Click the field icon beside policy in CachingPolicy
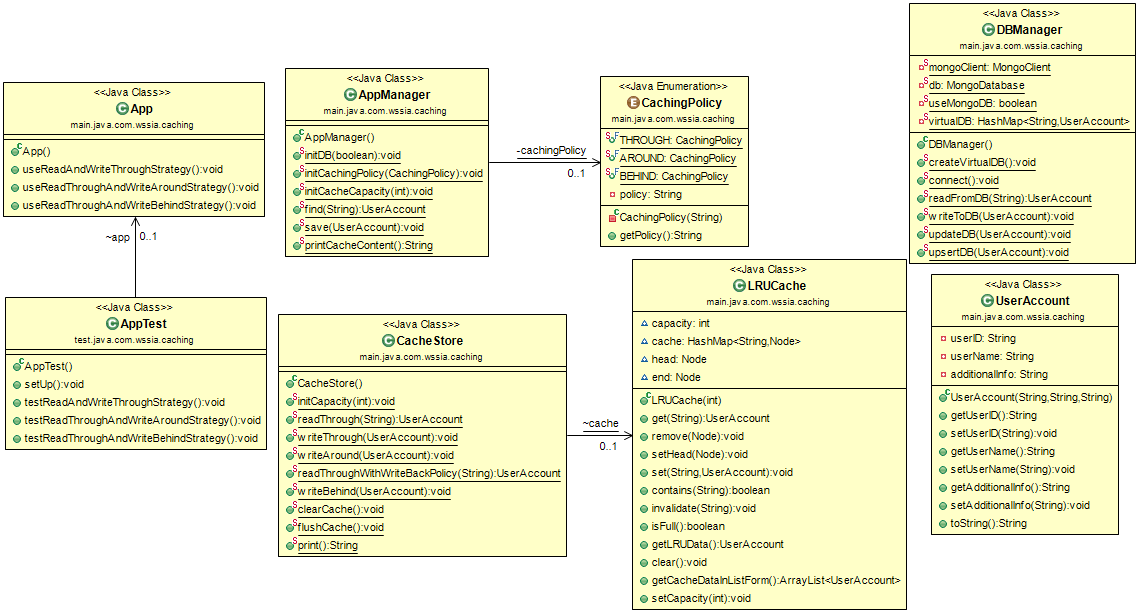1139x613 pixels. pyautogui.click(x=613, y=194)
